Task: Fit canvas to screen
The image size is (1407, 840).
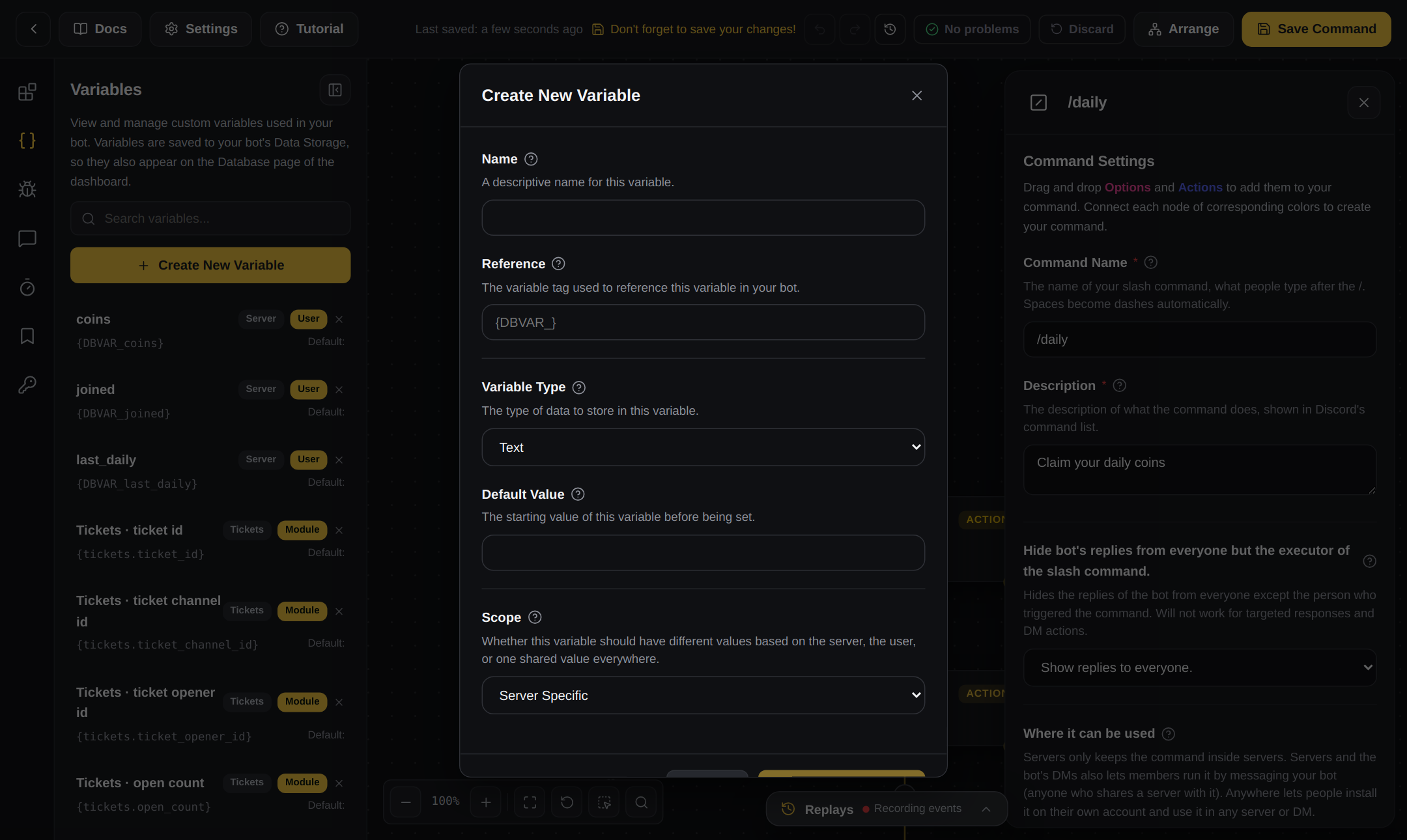Action: [530, 802]
